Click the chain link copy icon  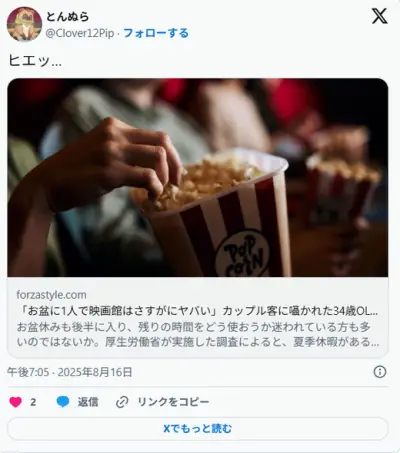coord(122,402)
